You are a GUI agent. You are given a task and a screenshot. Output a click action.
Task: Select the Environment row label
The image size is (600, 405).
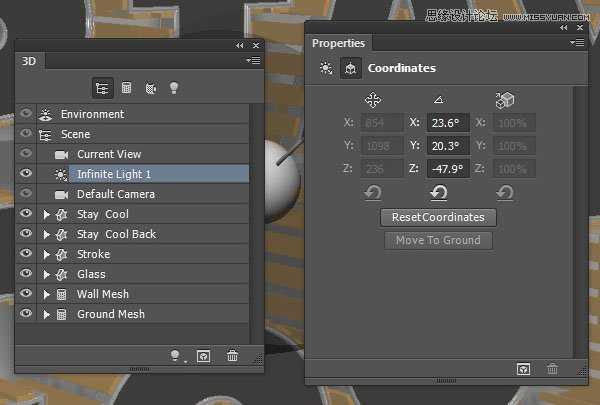(92, 114)
